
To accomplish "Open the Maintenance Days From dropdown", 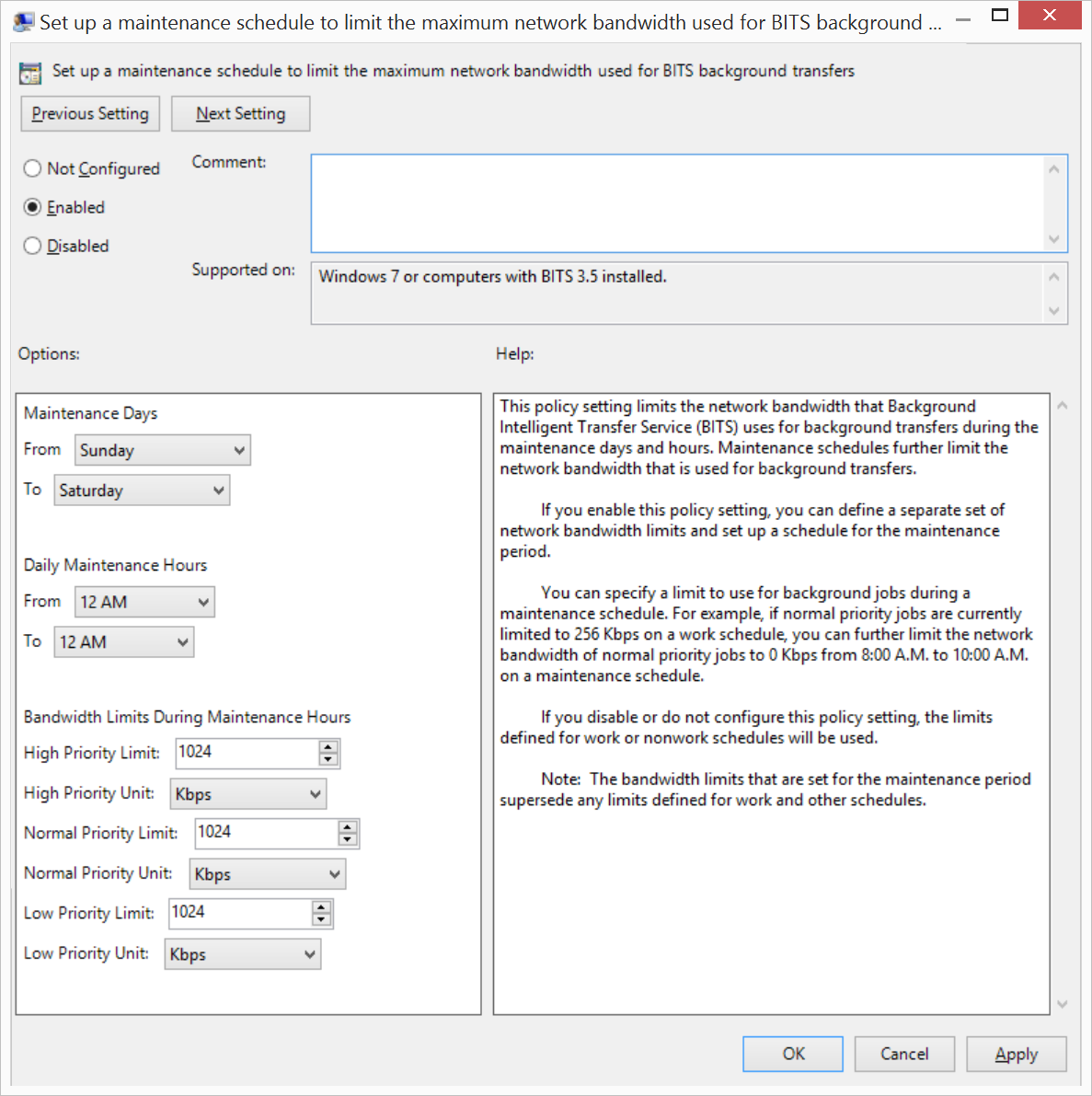I will pyautogui.click(x=162, y=450).
